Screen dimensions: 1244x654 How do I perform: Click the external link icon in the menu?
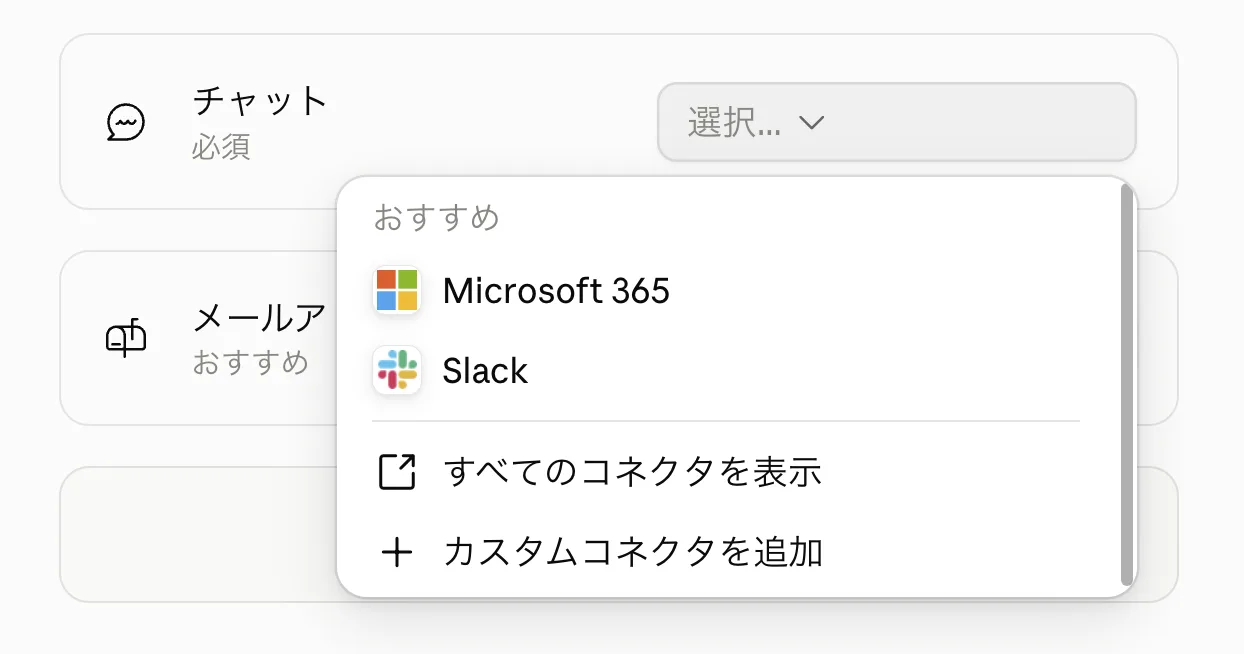[397, 472]
